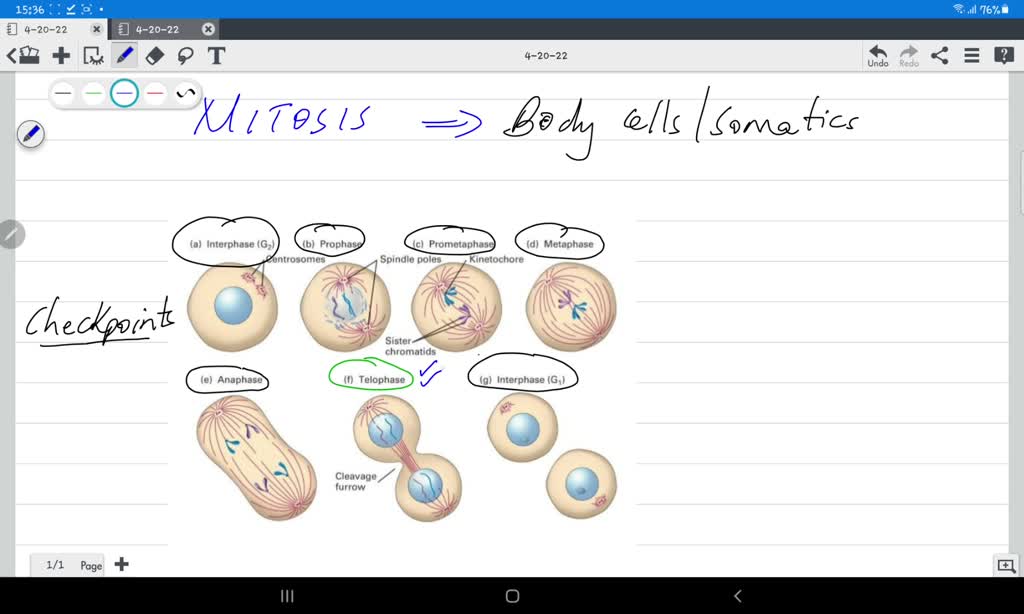This screenshot has height=614, width=1024.
Task: Tap the add content plus icon
Action: click(60, 56)
